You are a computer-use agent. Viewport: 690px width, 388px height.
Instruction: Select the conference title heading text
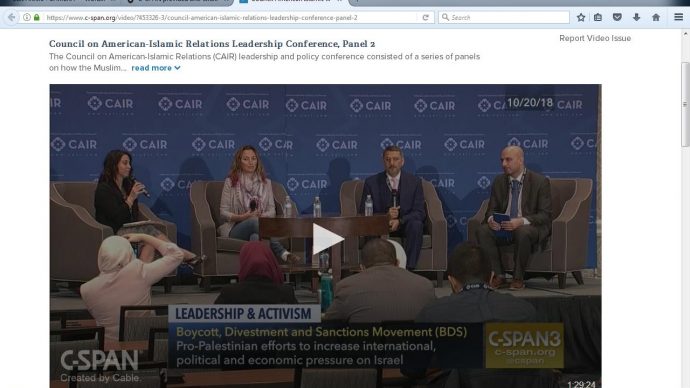tap(212, 44)
